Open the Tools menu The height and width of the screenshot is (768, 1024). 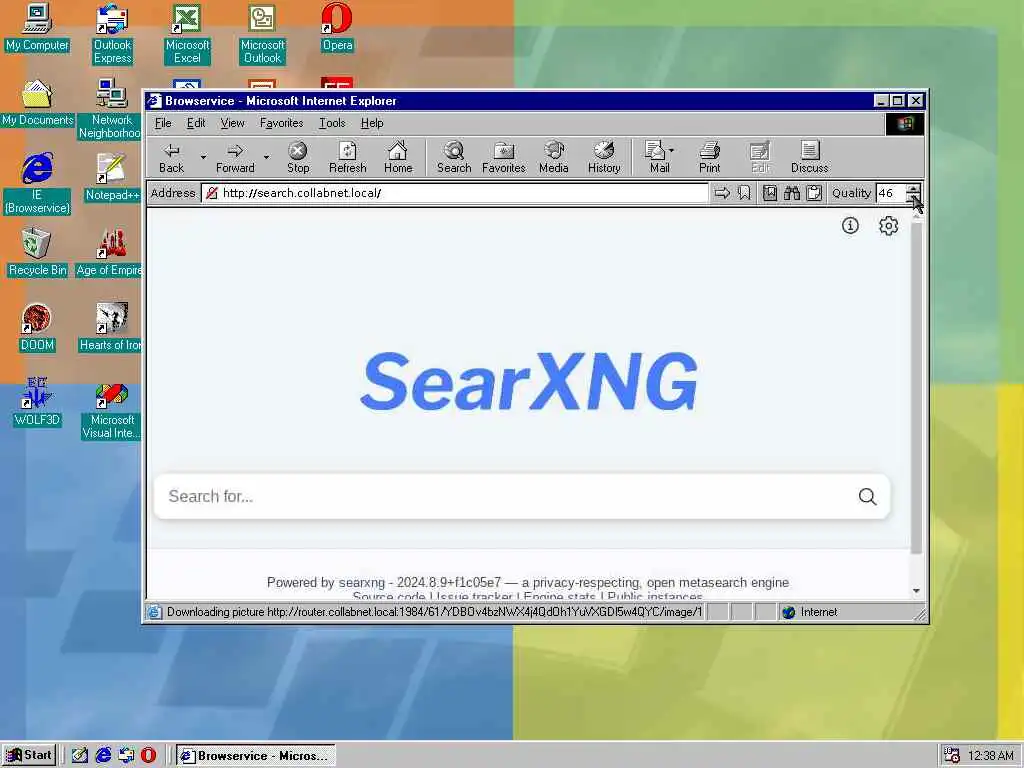[x=332, y=123]
